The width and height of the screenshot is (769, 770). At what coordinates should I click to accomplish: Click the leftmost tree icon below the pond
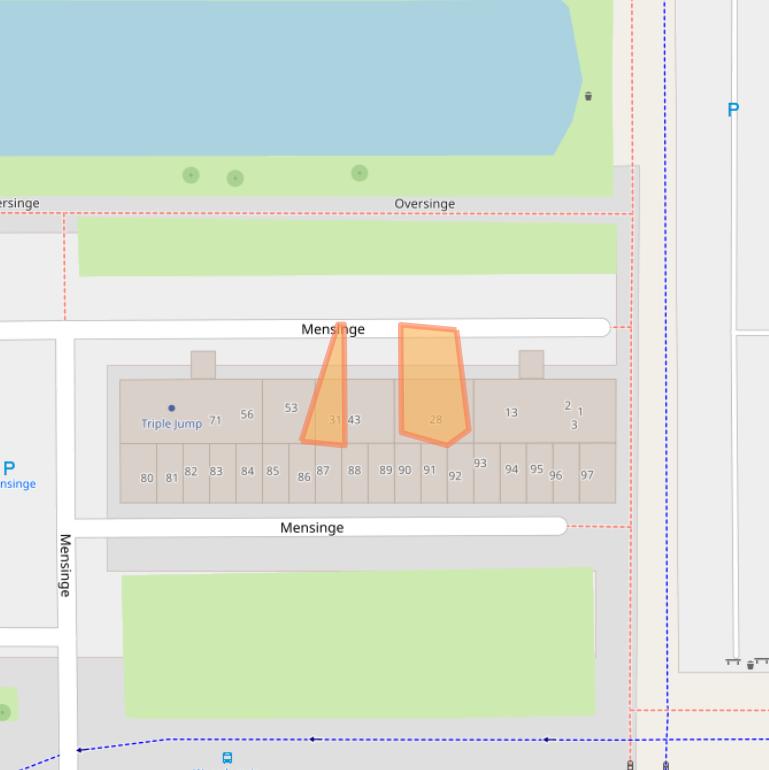[x=191, y=175]
